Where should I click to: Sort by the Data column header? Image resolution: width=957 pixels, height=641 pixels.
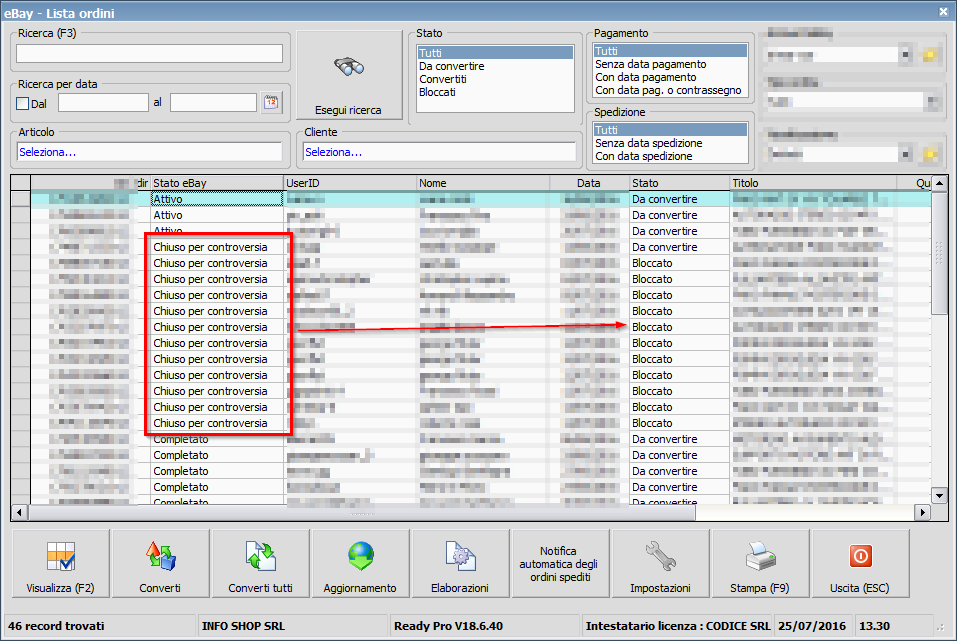click(x=590, y=183)
